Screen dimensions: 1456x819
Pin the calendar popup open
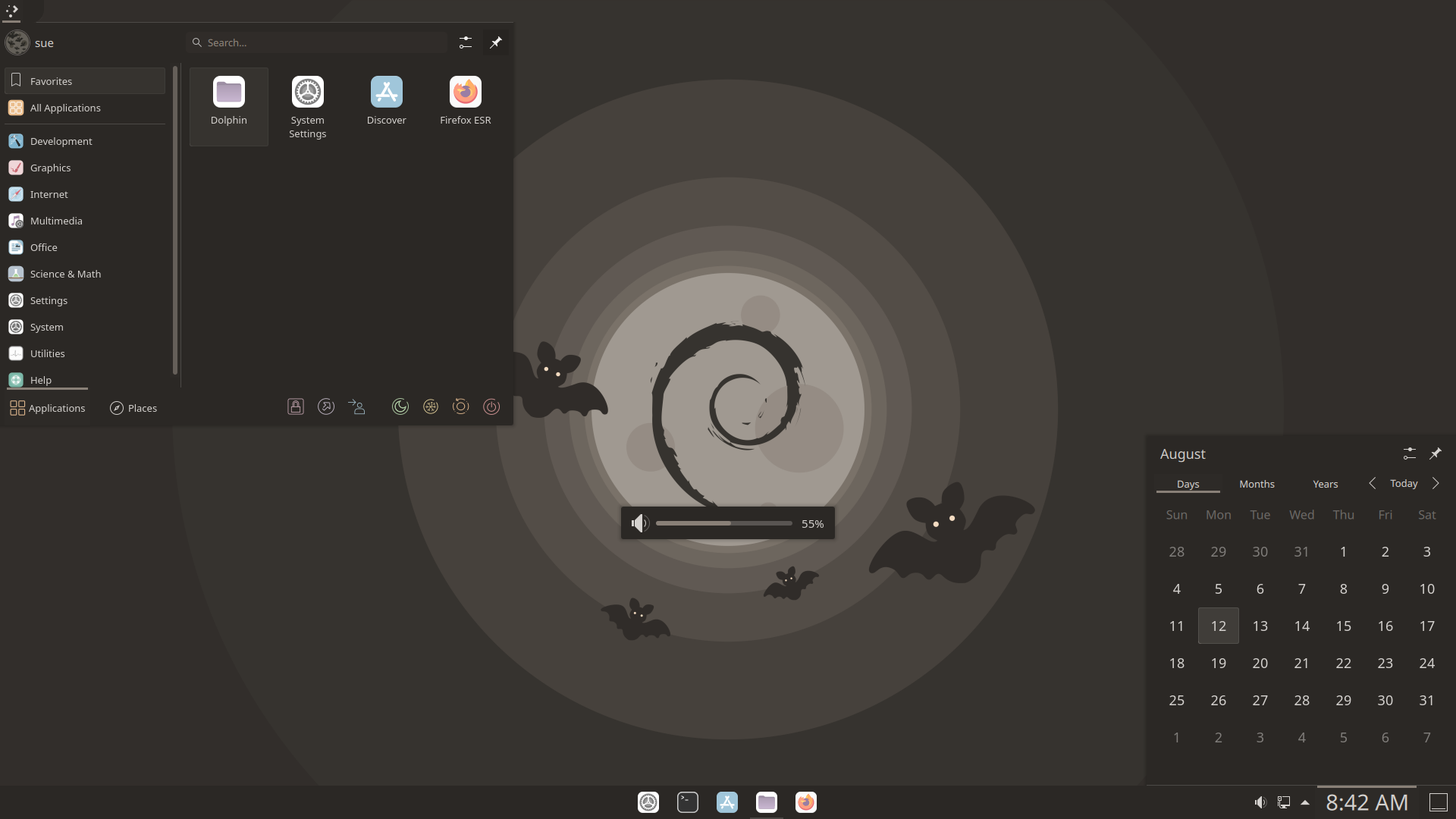[x=1436, y=453]
